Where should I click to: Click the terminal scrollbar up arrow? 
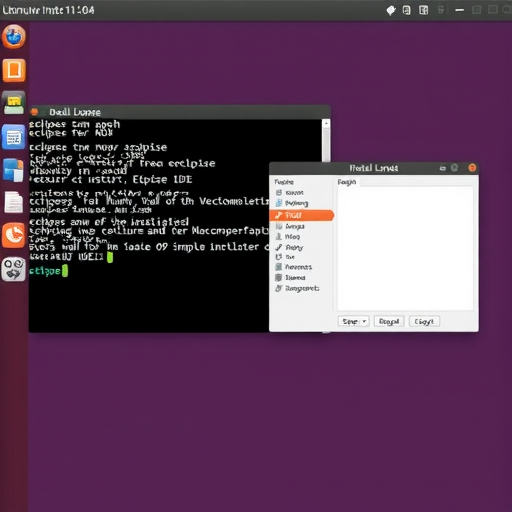(x=326, y=123)
